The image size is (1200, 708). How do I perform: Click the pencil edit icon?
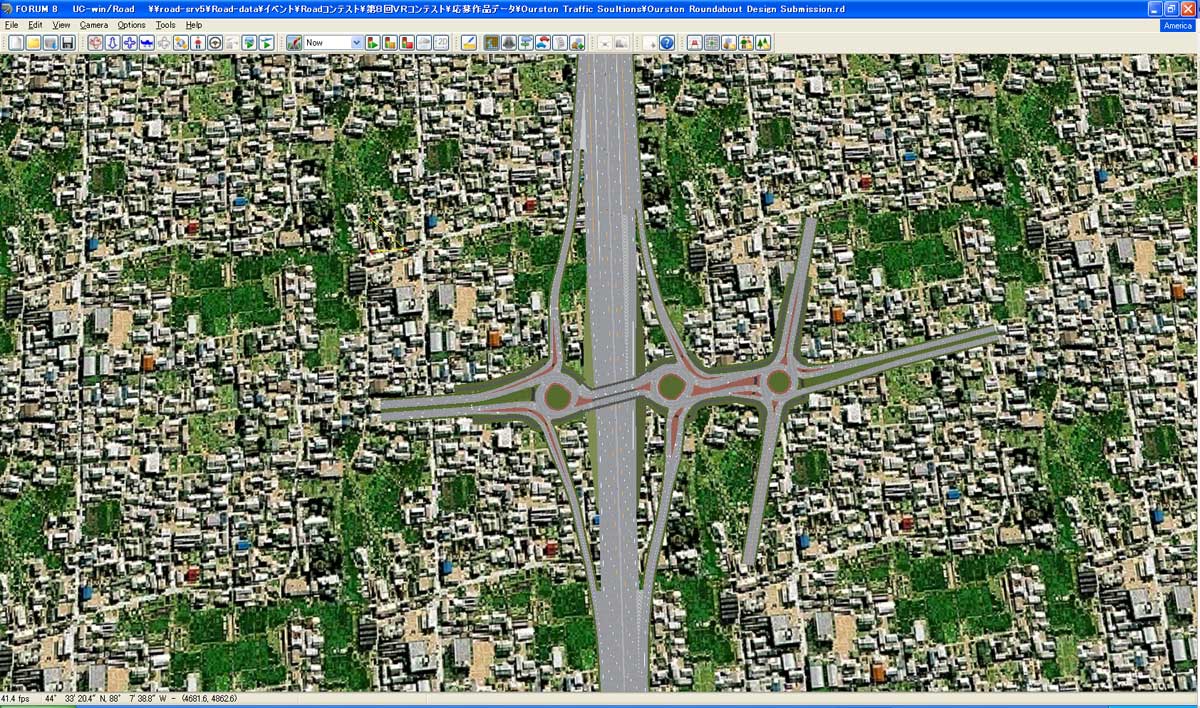click(469, 43)
